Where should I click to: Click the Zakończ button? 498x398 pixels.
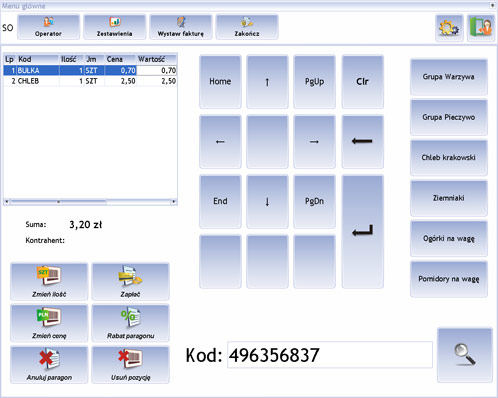247,27
